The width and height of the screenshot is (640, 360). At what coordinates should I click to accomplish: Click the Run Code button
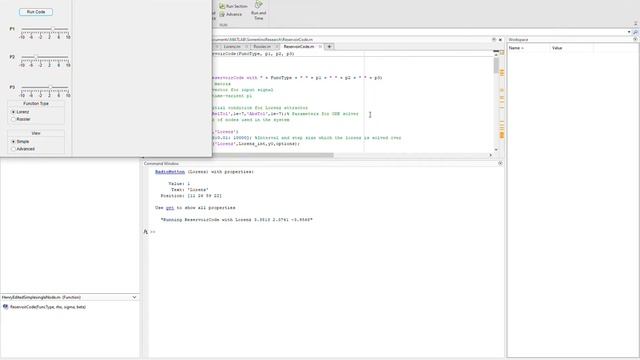pos(36,12)
